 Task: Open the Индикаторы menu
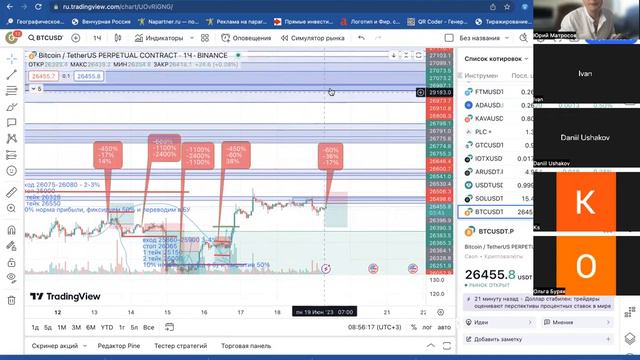159,38
